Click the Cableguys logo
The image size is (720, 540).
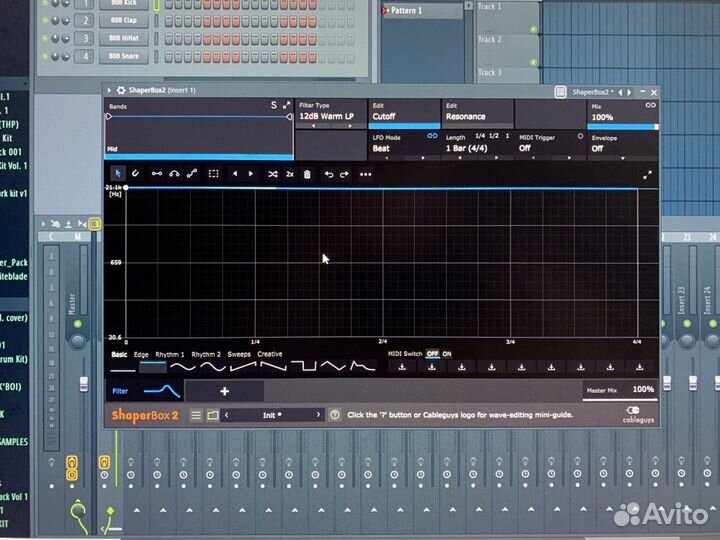pyautogui.click(x=638, y=415)
